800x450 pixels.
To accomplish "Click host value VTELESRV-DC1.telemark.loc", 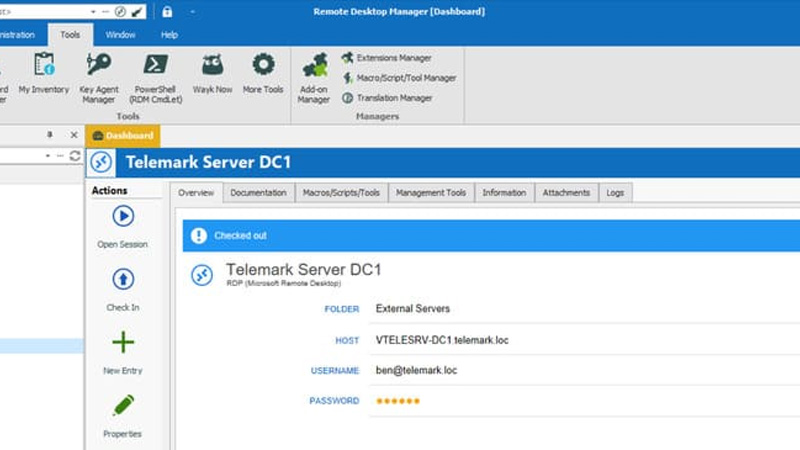I will [x=442, y=340].
